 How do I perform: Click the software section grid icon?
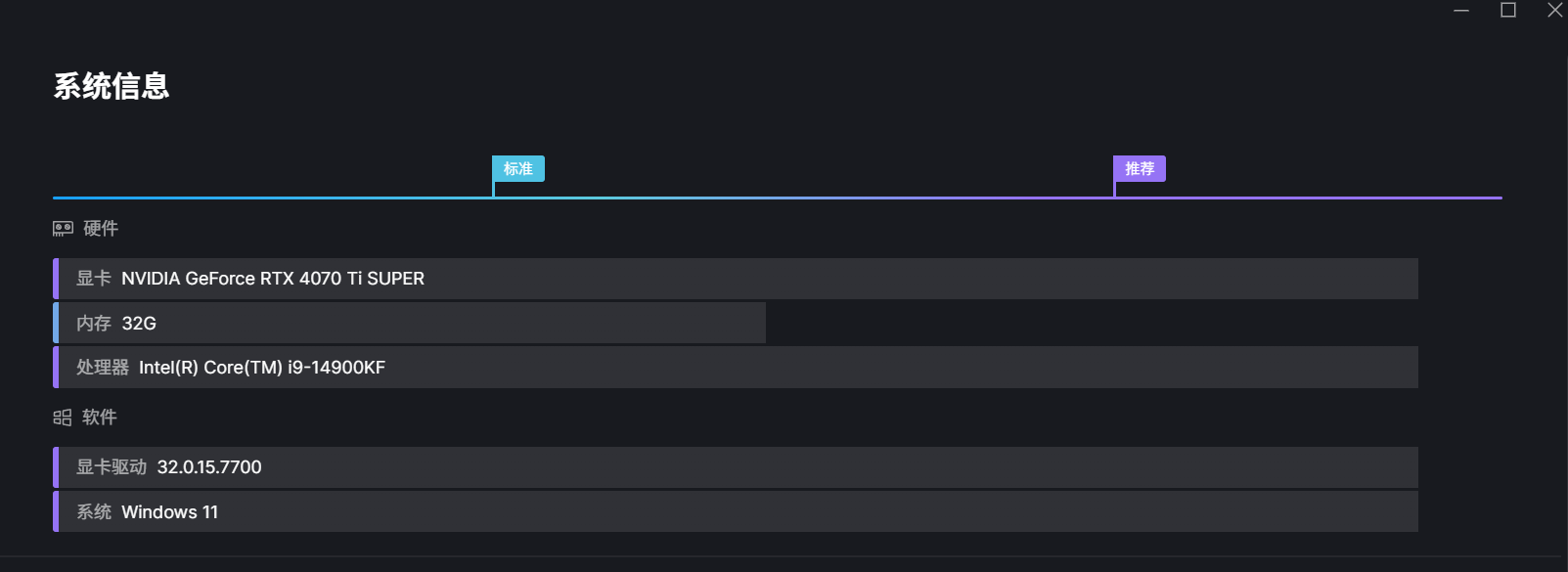tap(63, 418)
